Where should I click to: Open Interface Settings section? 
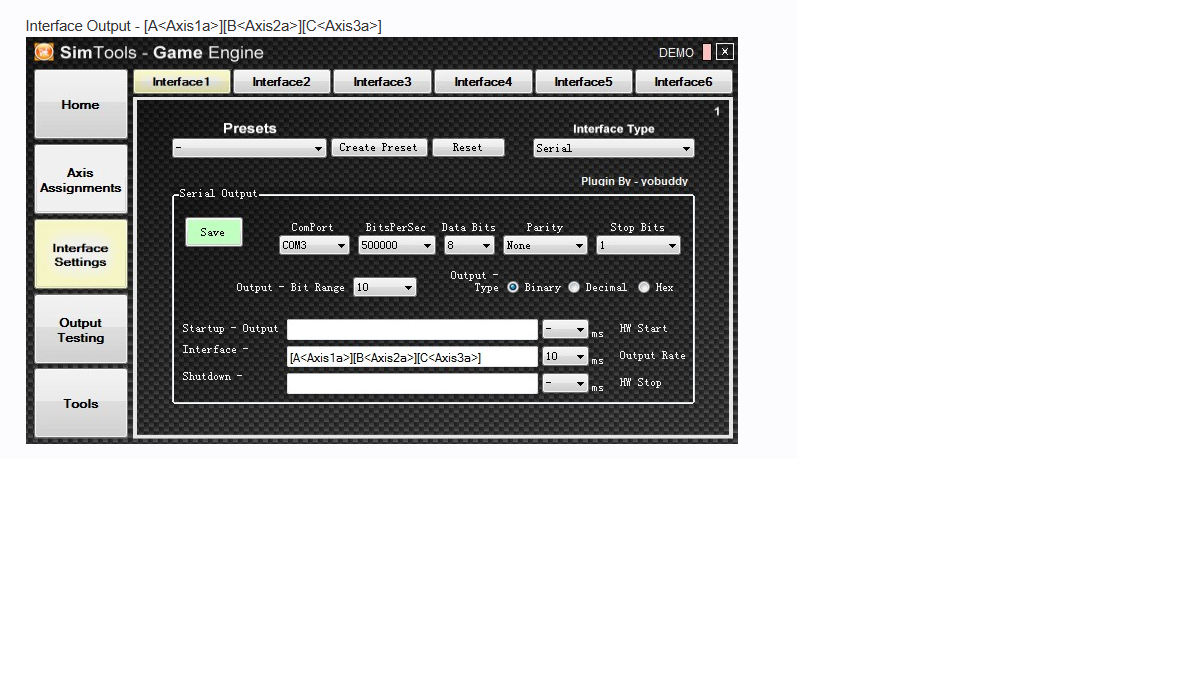point(81,255)
